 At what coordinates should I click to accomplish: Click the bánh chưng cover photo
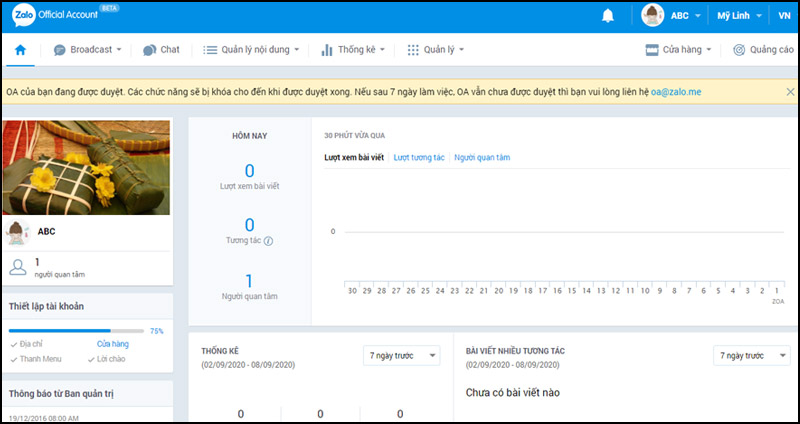point(86,167)
